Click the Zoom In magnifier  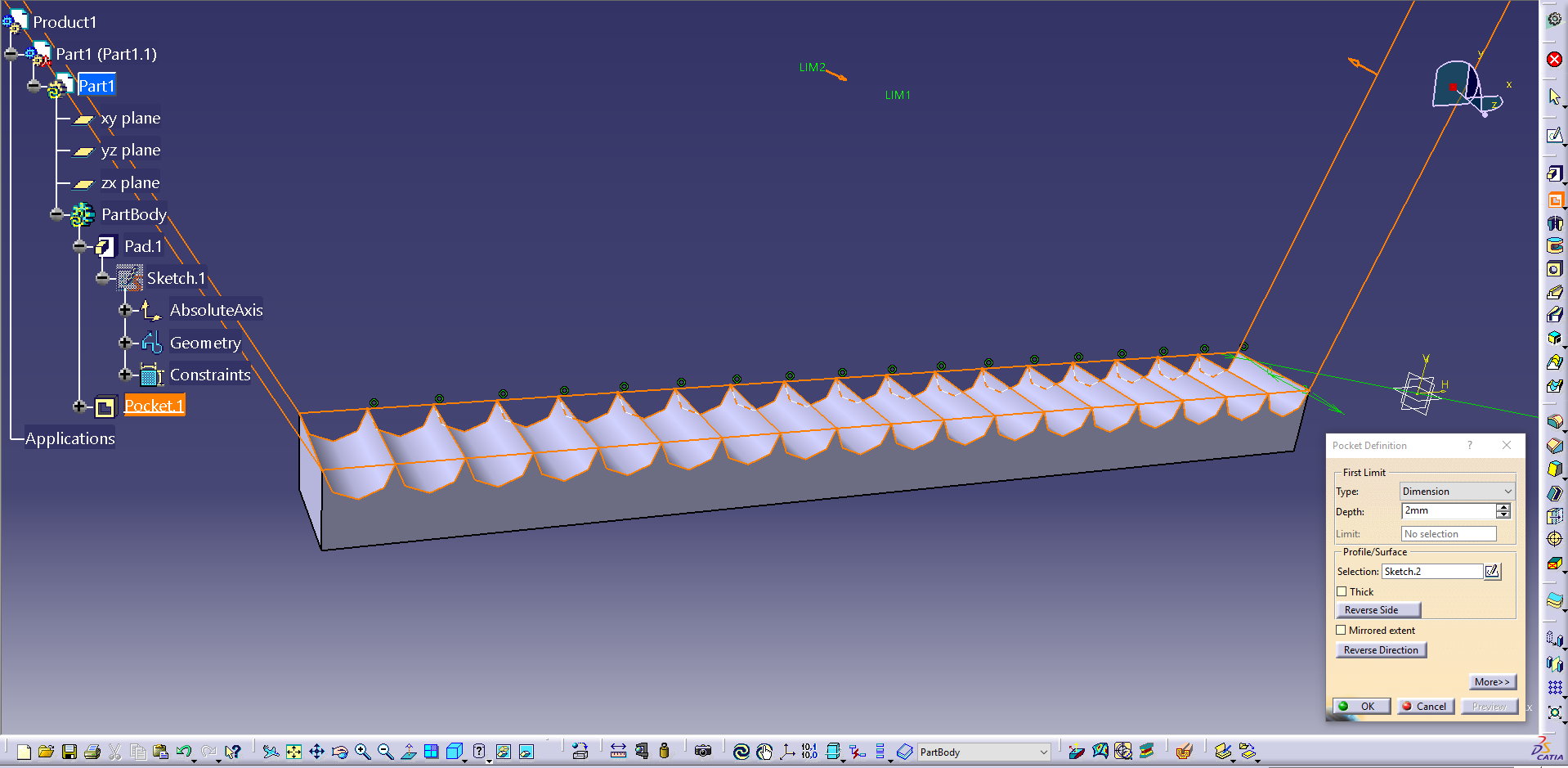362,752
